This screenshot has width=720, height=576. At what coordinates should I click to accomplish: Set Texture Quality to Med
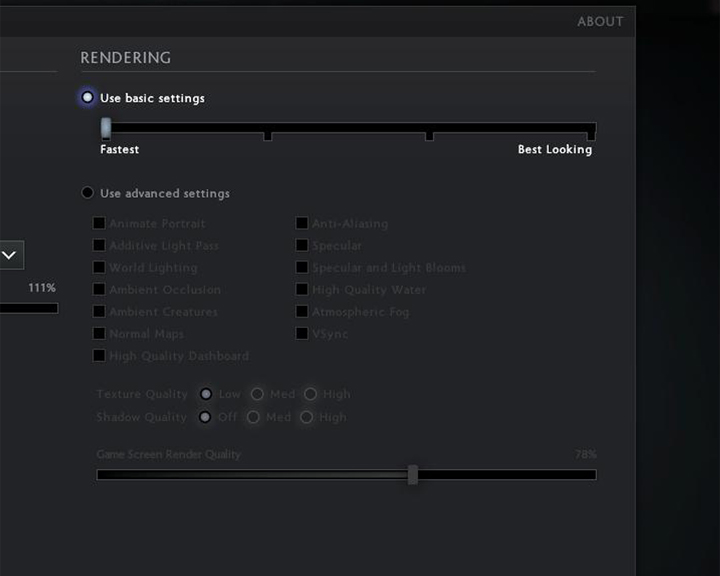(x=257, y=394)
